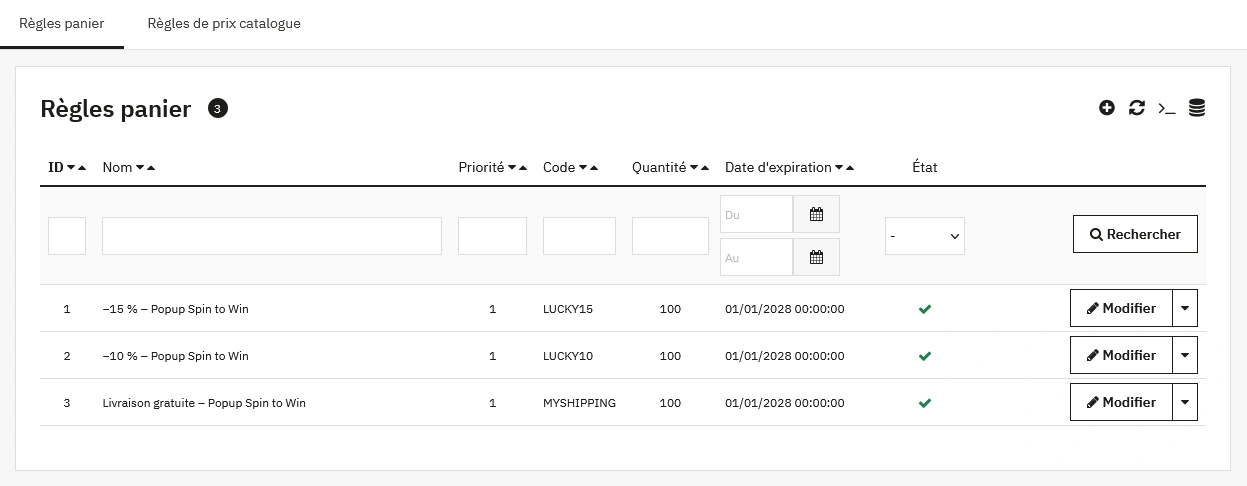
Task: Open calendar picker for Au date
Action: (x=816, y=257)
